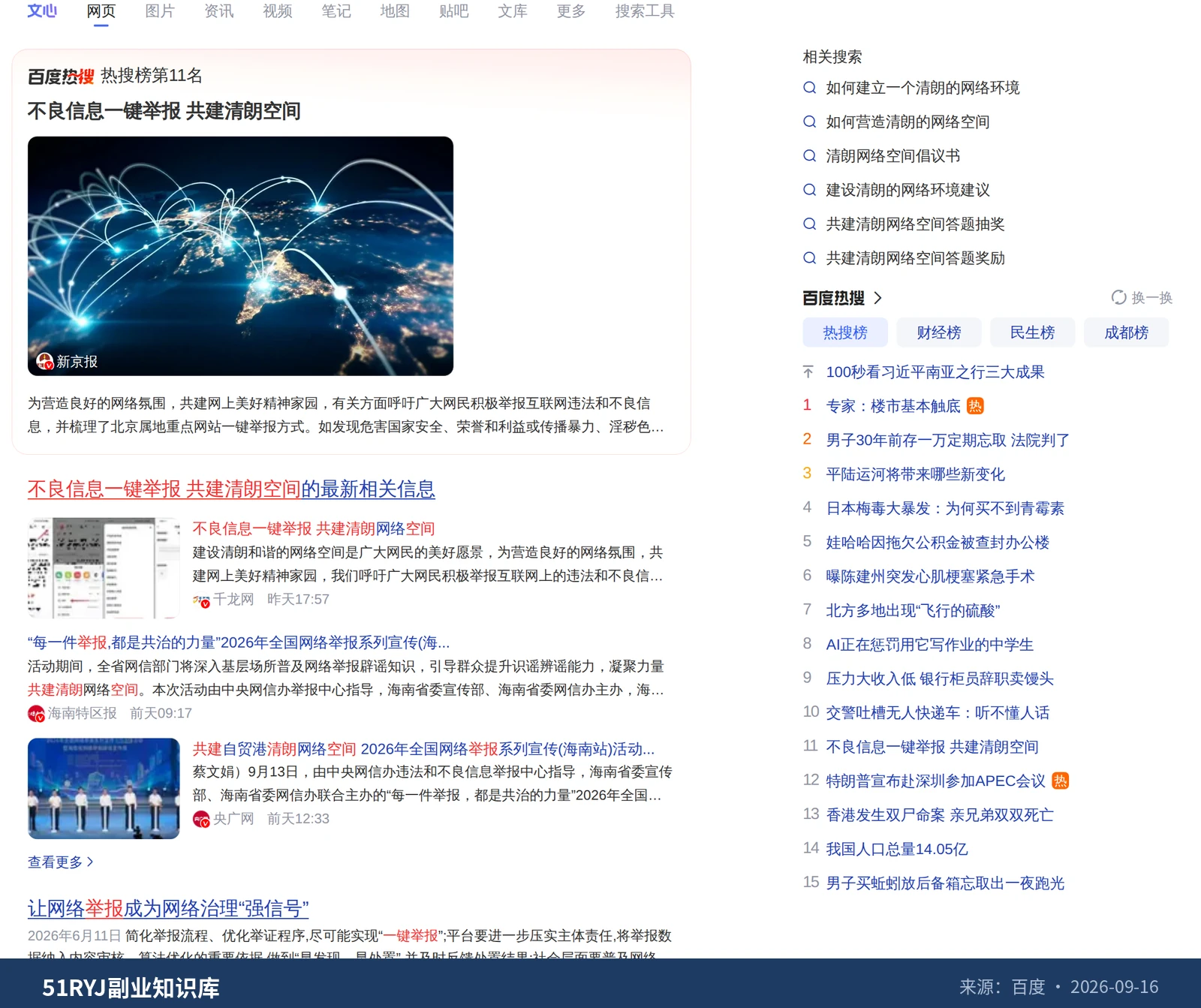
Task: Open the 千龙网 article thumbnail
Action: click(104, 567)
